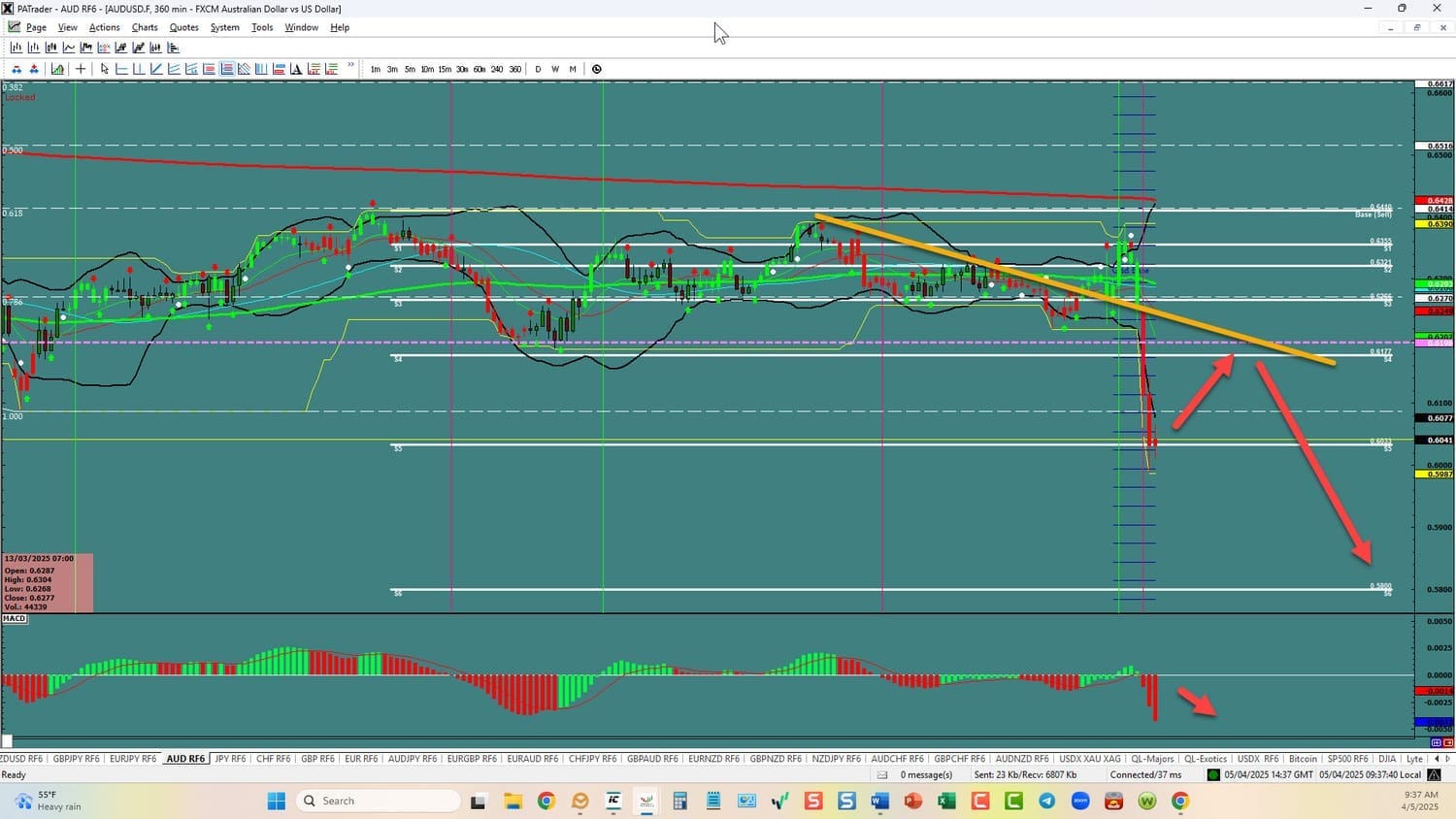Switch timeframe to 360 minutes
Image resolution: width=1456 pixels, height=819 pixels.
pos(514,69)
